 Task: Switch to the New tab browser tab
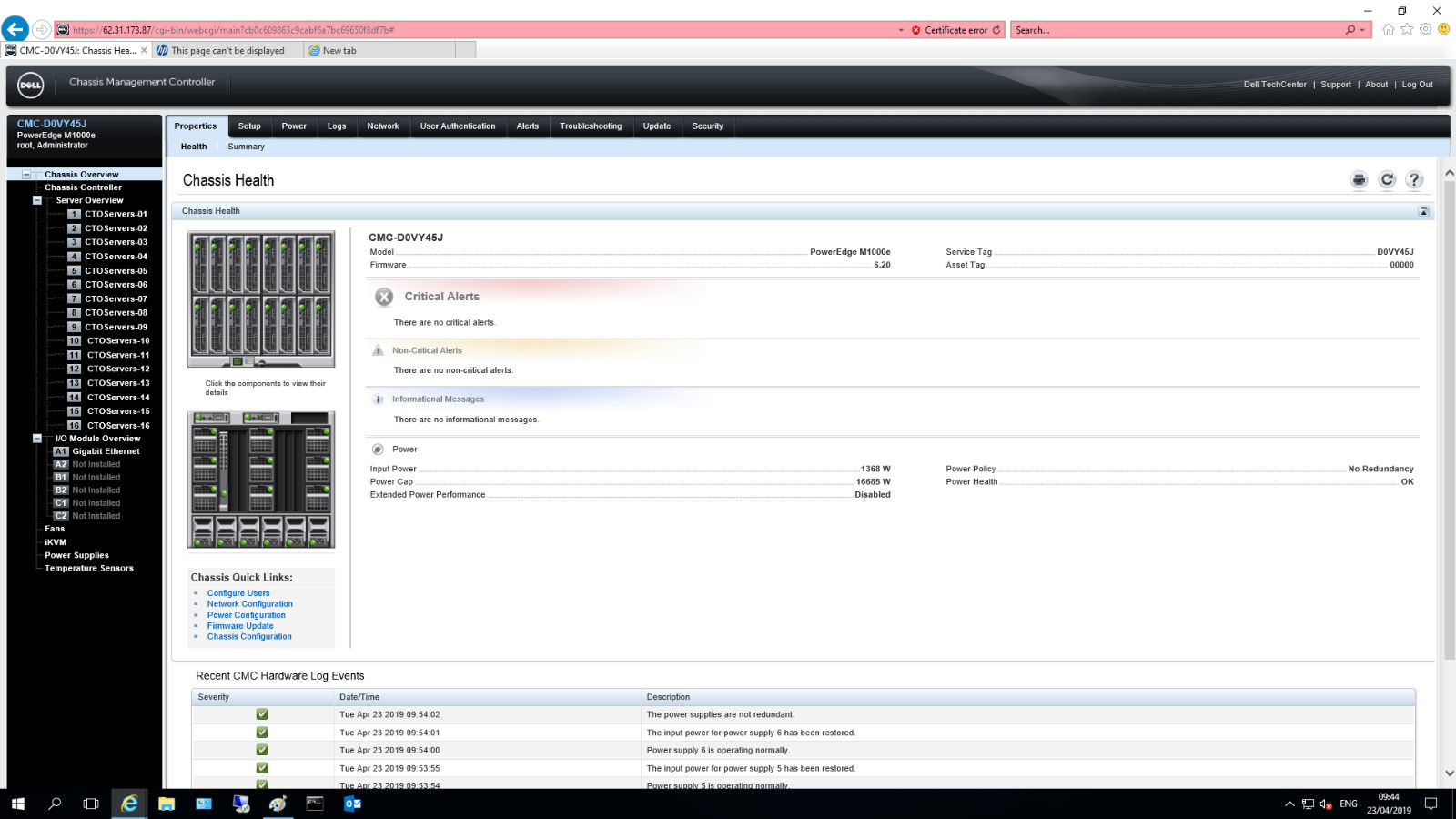tap(379, 51)
